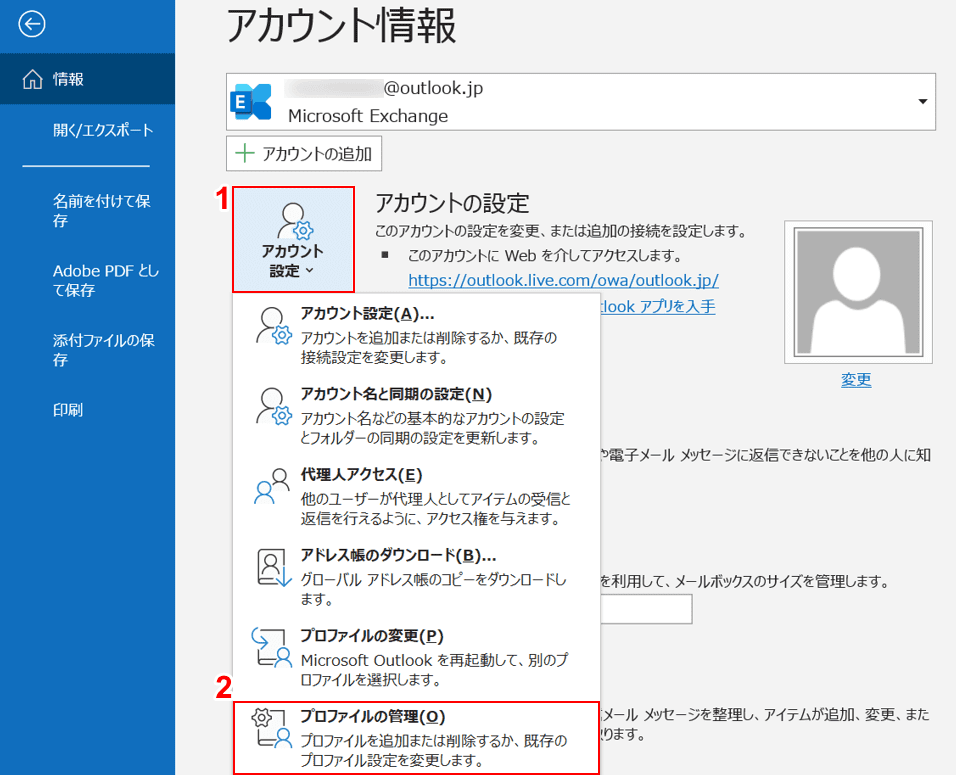Screen dimensions: 956x775
Task: Click the アカウントの設定 heading
Action: [452, 203]
